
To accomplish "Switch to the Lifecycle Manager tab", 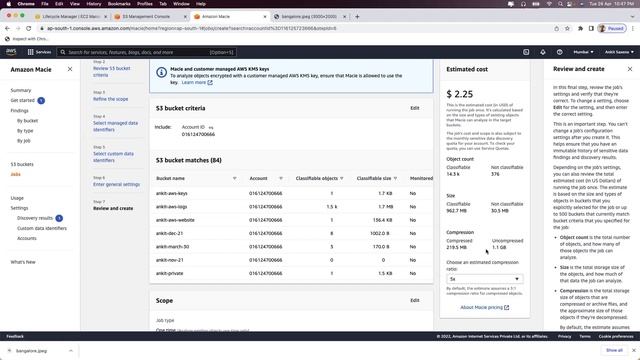I will [70, 16].
